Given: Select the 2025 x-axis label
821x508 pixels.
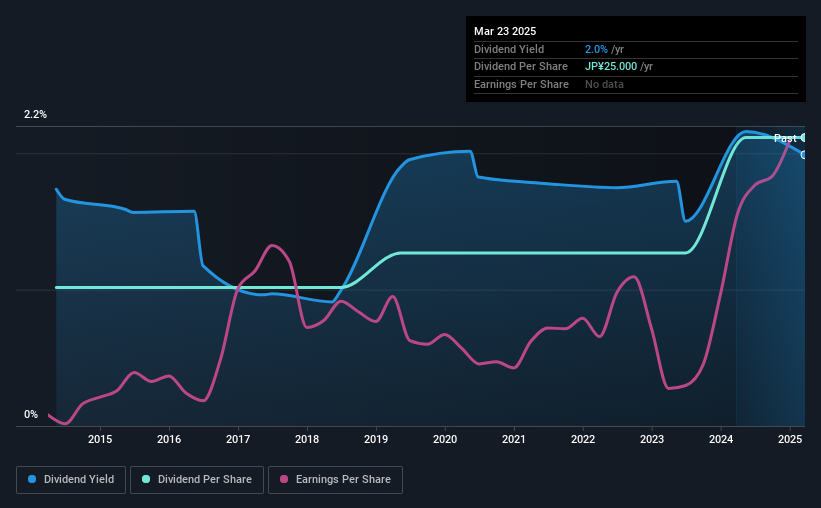Looking at the screenshot, I should click(x=790, y=439).
